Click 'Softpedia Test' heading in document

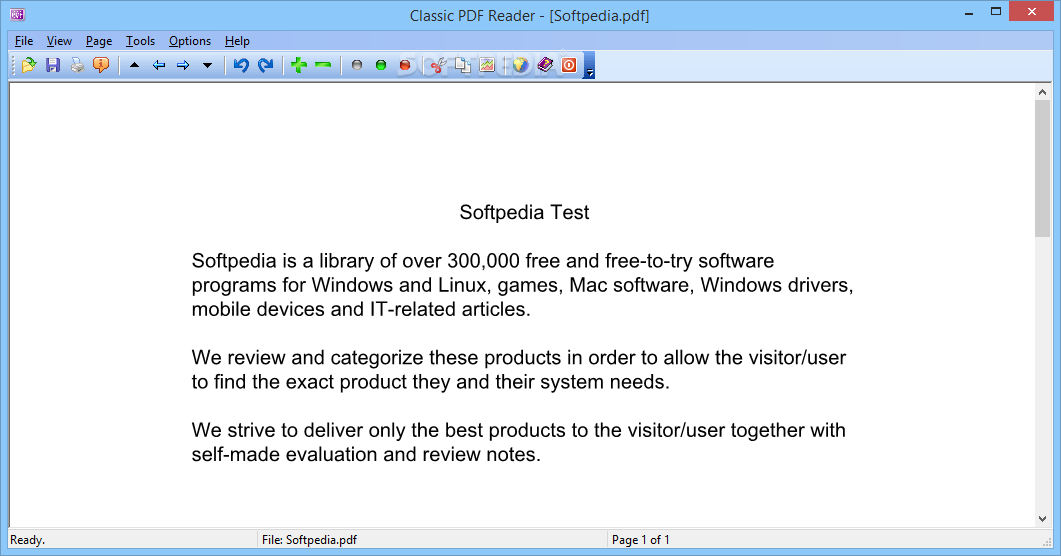524,212
